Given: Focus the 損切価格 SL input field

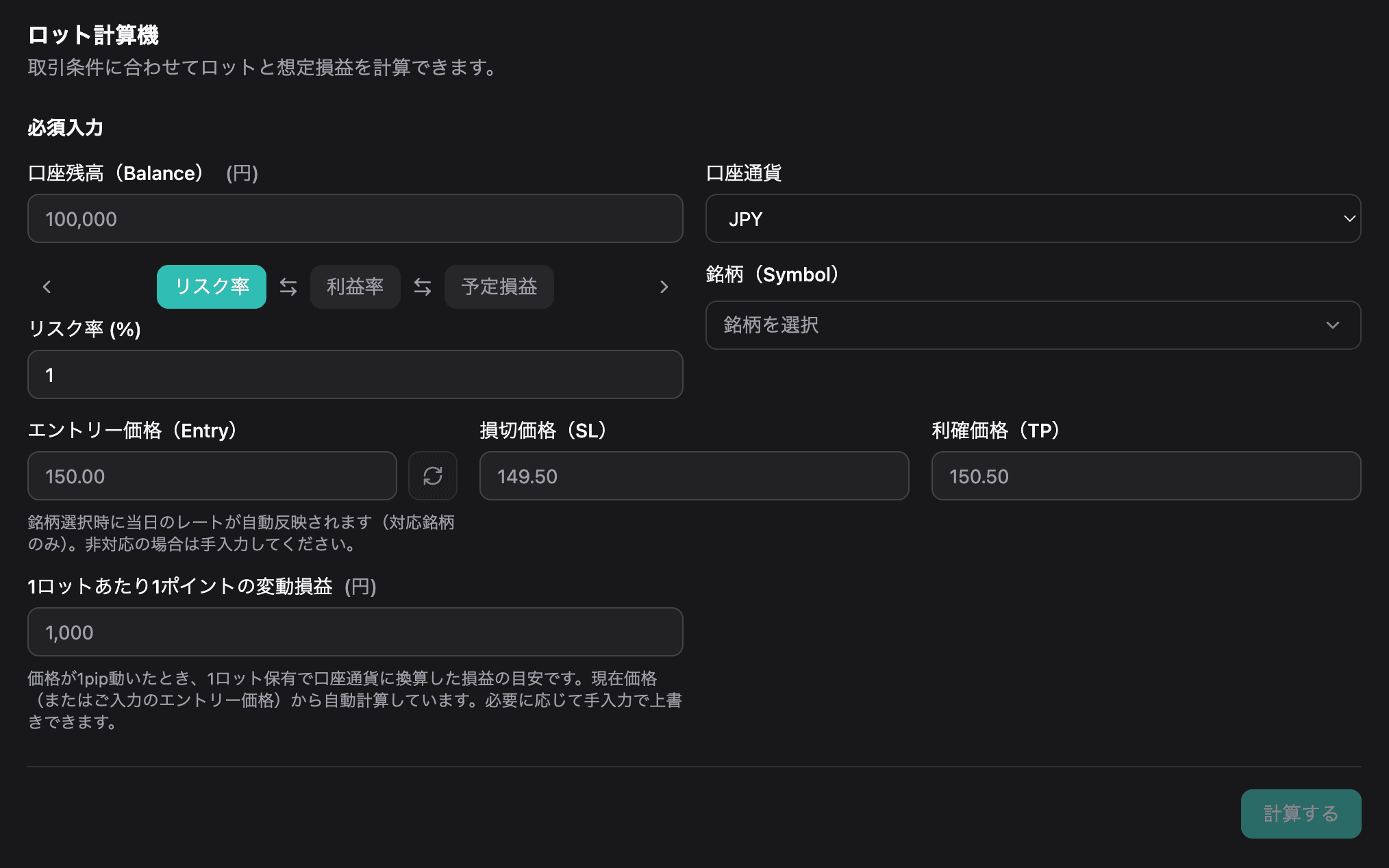Looking at the screenshot, I should pos(694,476).
